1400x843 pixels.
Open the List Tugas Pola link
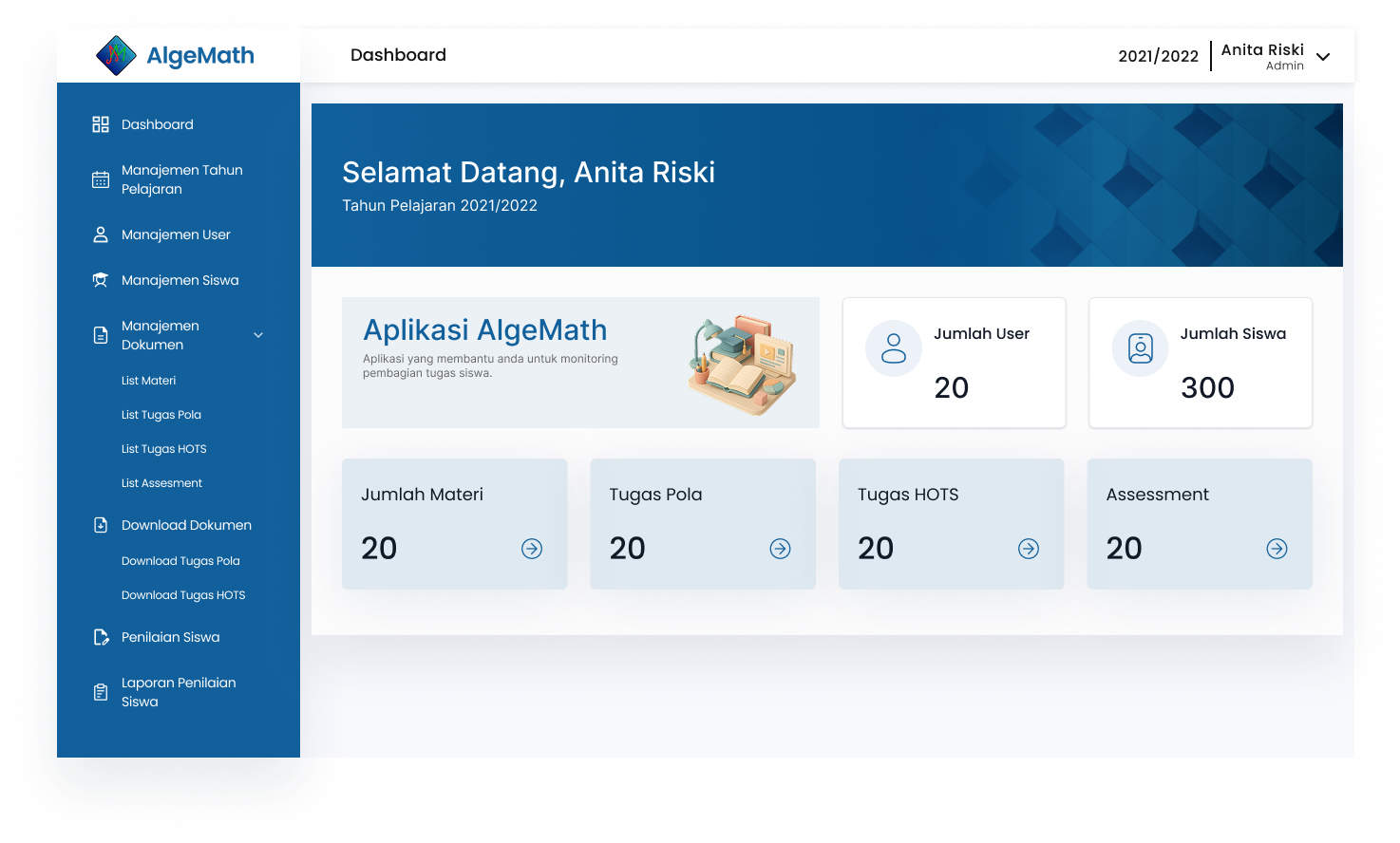click(161, 415)
